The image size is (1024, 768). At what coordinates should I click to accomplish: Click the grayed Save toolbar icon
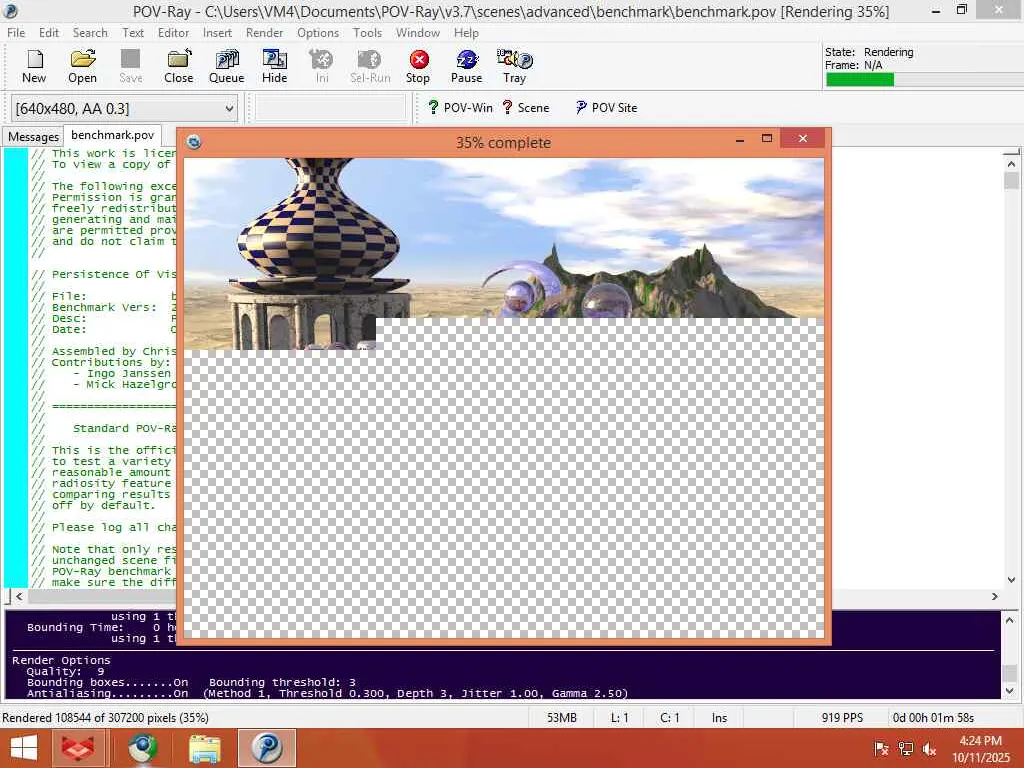[x=131, y=67]
